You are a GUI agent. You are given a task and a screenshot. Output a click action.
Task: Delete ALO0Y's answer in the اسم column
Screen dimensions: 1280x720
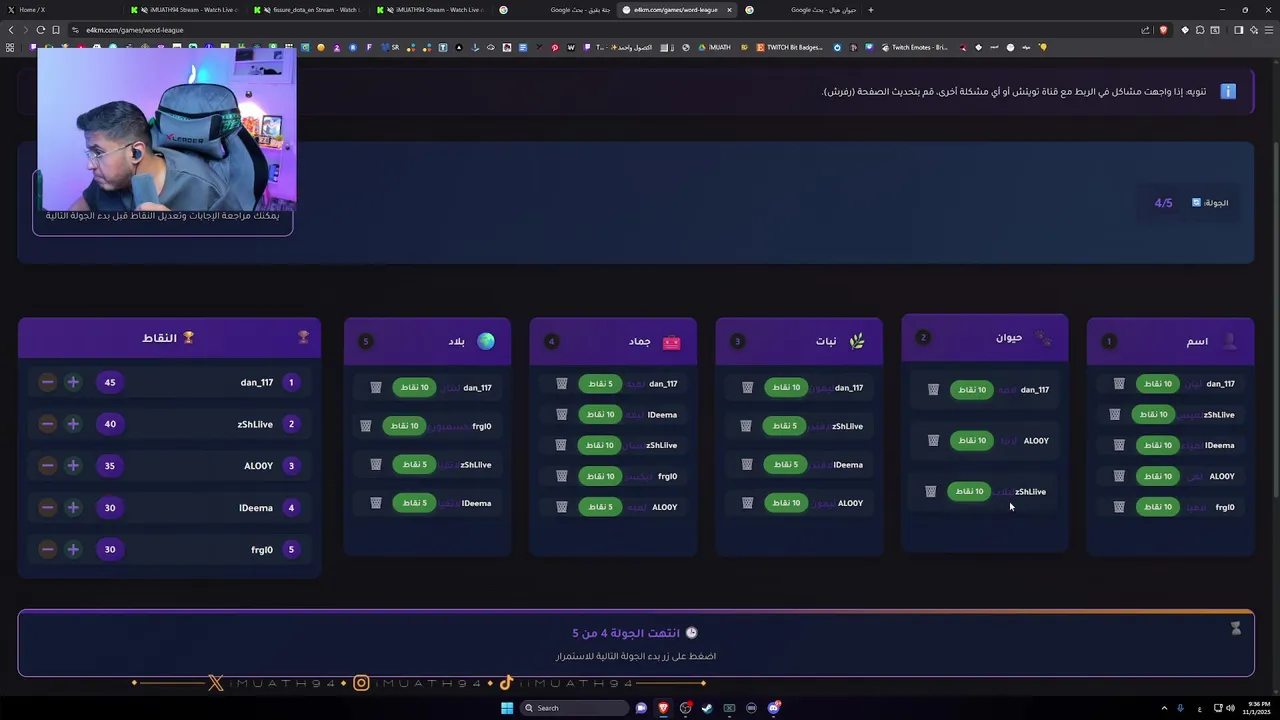1119,476
